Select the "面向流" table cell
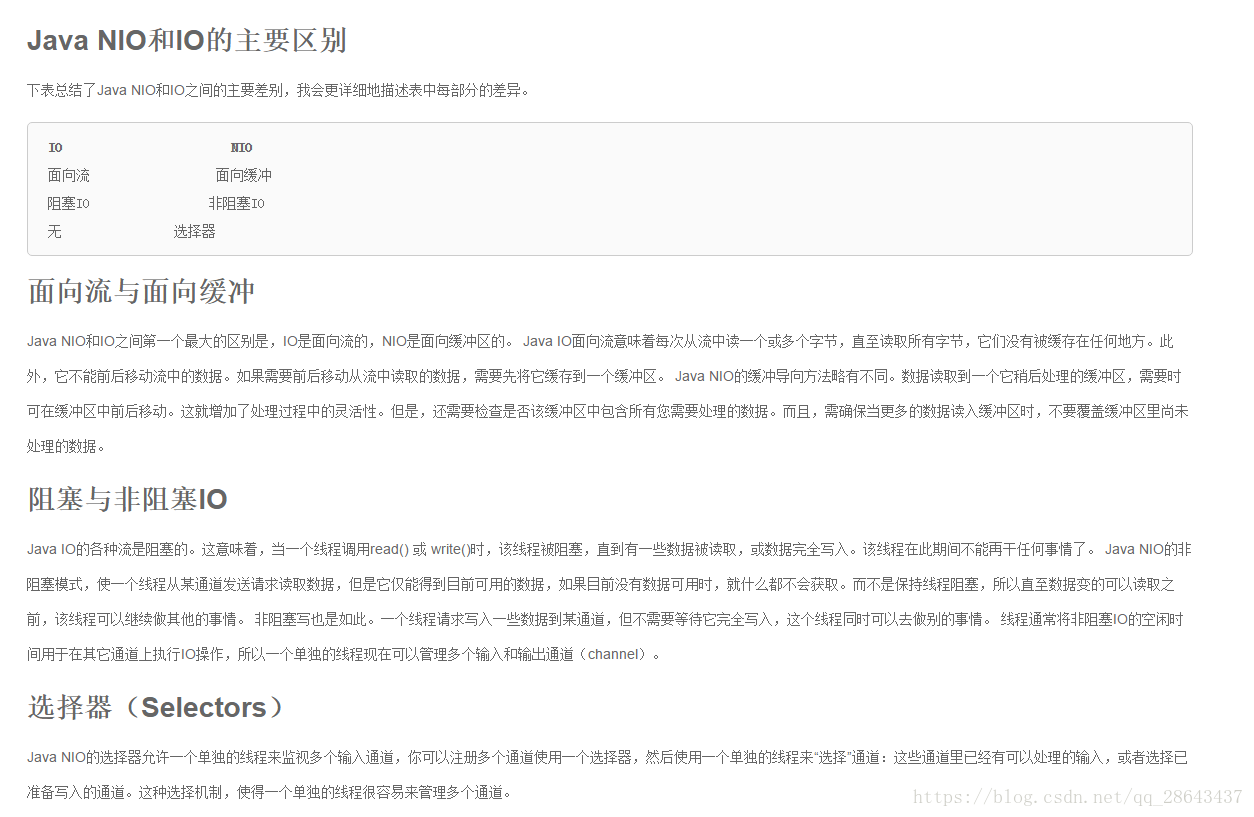 69,175
